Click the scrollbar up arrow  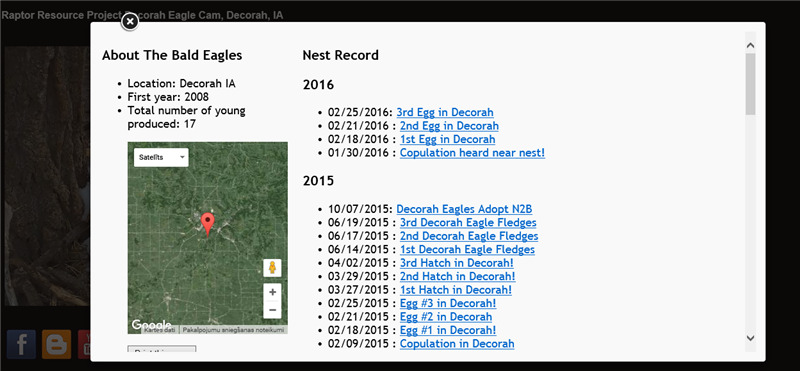point(750,45)
